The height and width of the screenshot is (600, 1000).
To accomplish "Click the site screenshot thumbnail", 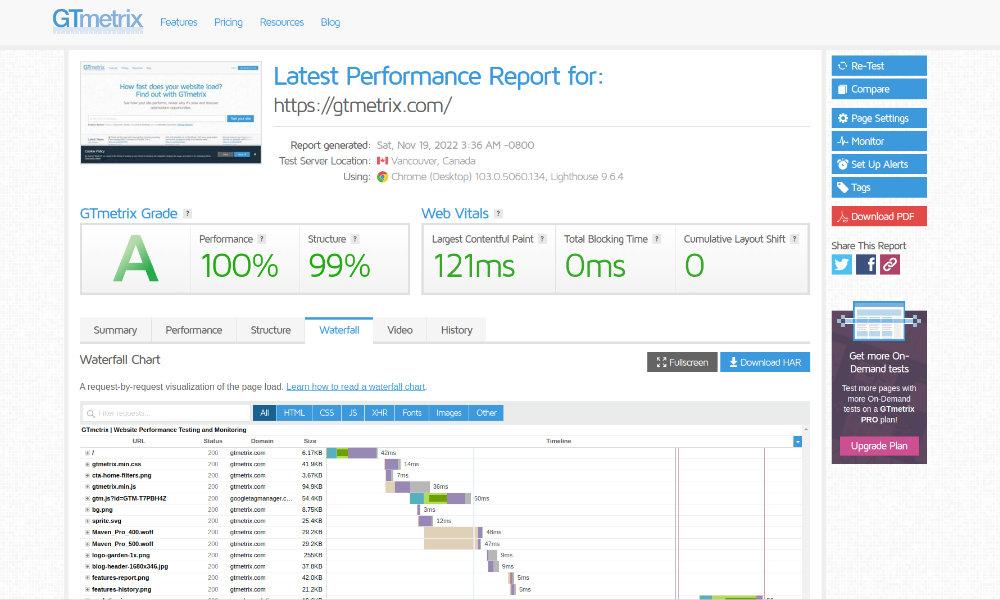I will [x=171, y=113].
